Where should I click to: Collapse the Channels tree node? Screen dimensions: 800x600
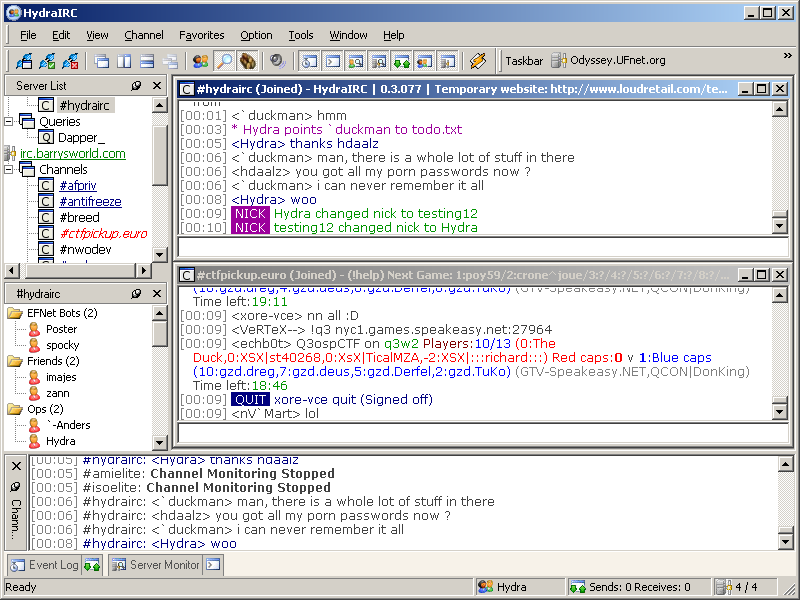[10, 170]
